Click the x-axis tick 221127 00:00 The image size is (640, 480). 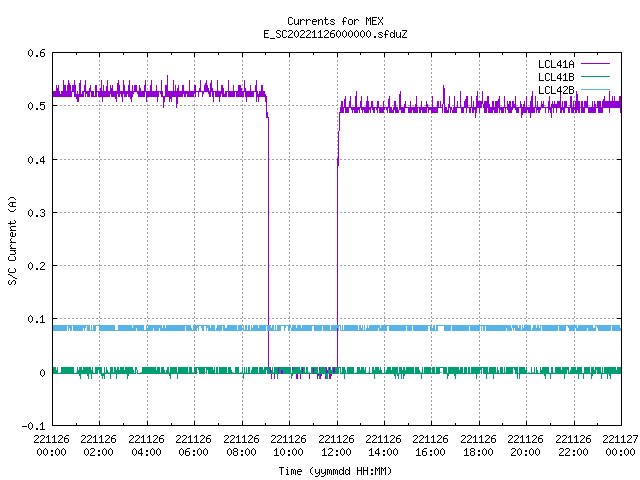click(620, 446)
